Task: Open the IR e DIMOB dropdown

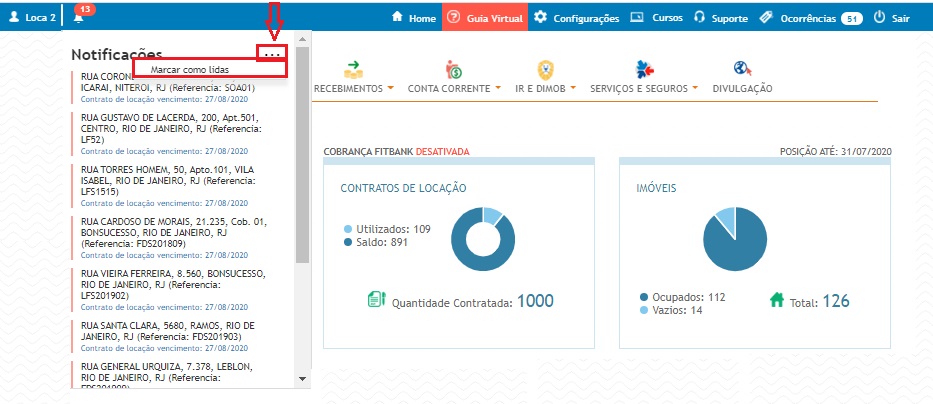Action: tap(574, 88)
